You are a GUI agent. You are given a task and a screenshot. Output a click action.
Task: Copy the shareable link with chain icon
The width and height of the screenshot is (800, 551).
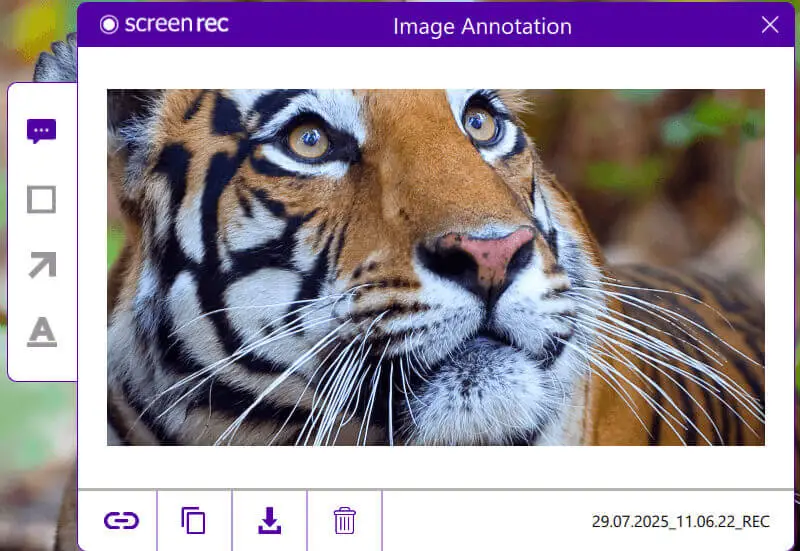point(121,520)
